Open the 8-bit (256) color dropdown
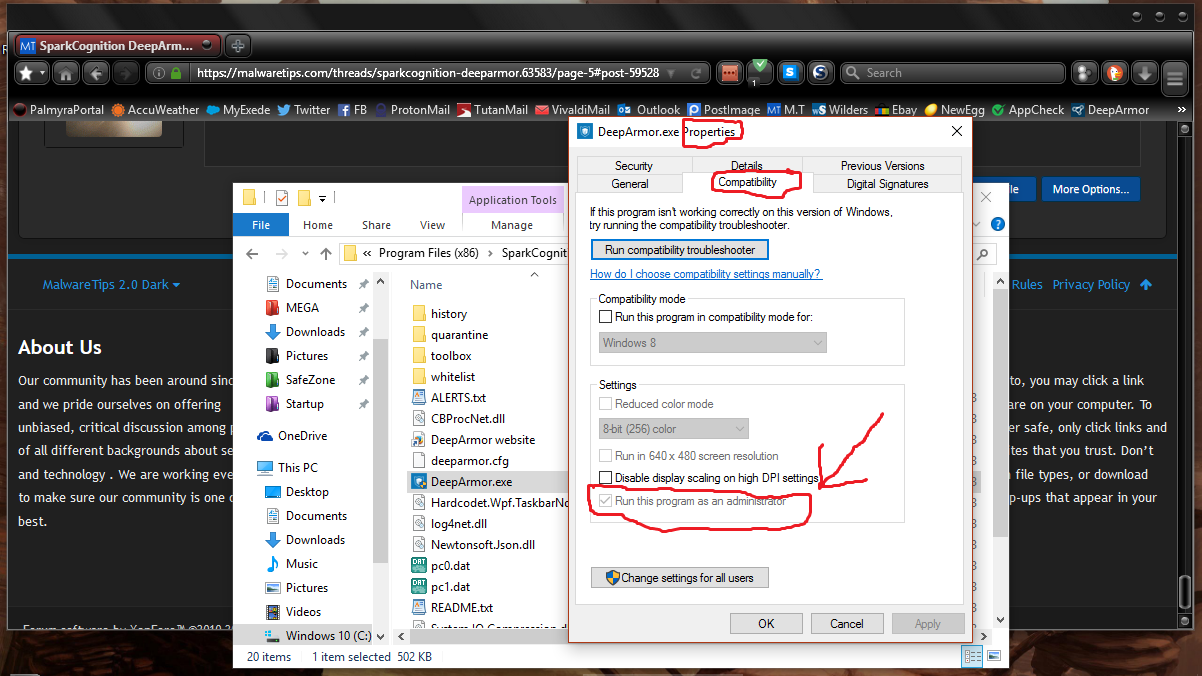Screen dimensions: 1202x676 (x=673, y=429)
